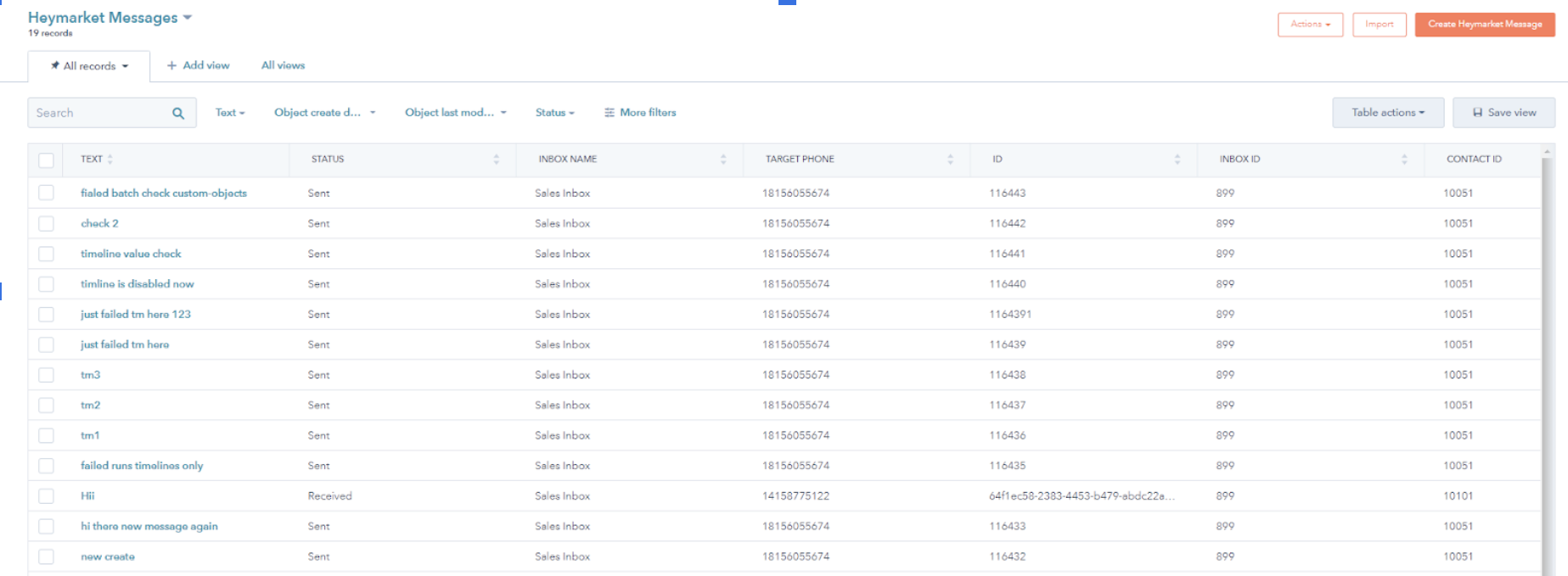Check the 'just failed tm here 123' row
This screenshot has width=1568, height=576.
click(x=47, y=315)
